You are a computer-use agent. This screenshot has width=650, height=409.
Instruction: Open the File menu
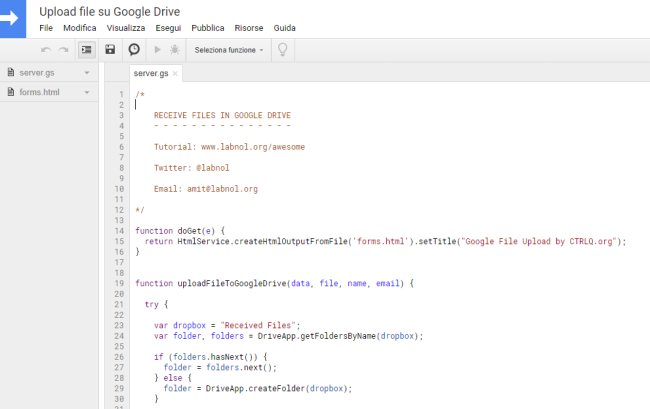tap(46, 28)
